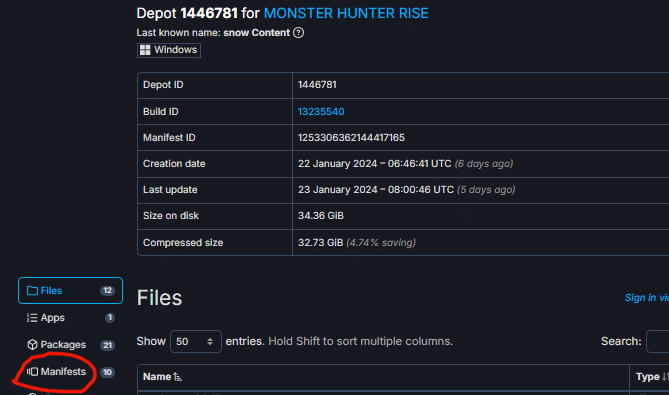Open Build ID 13235540 link
This screenshot has width=669, height=395.
point(321,111)
